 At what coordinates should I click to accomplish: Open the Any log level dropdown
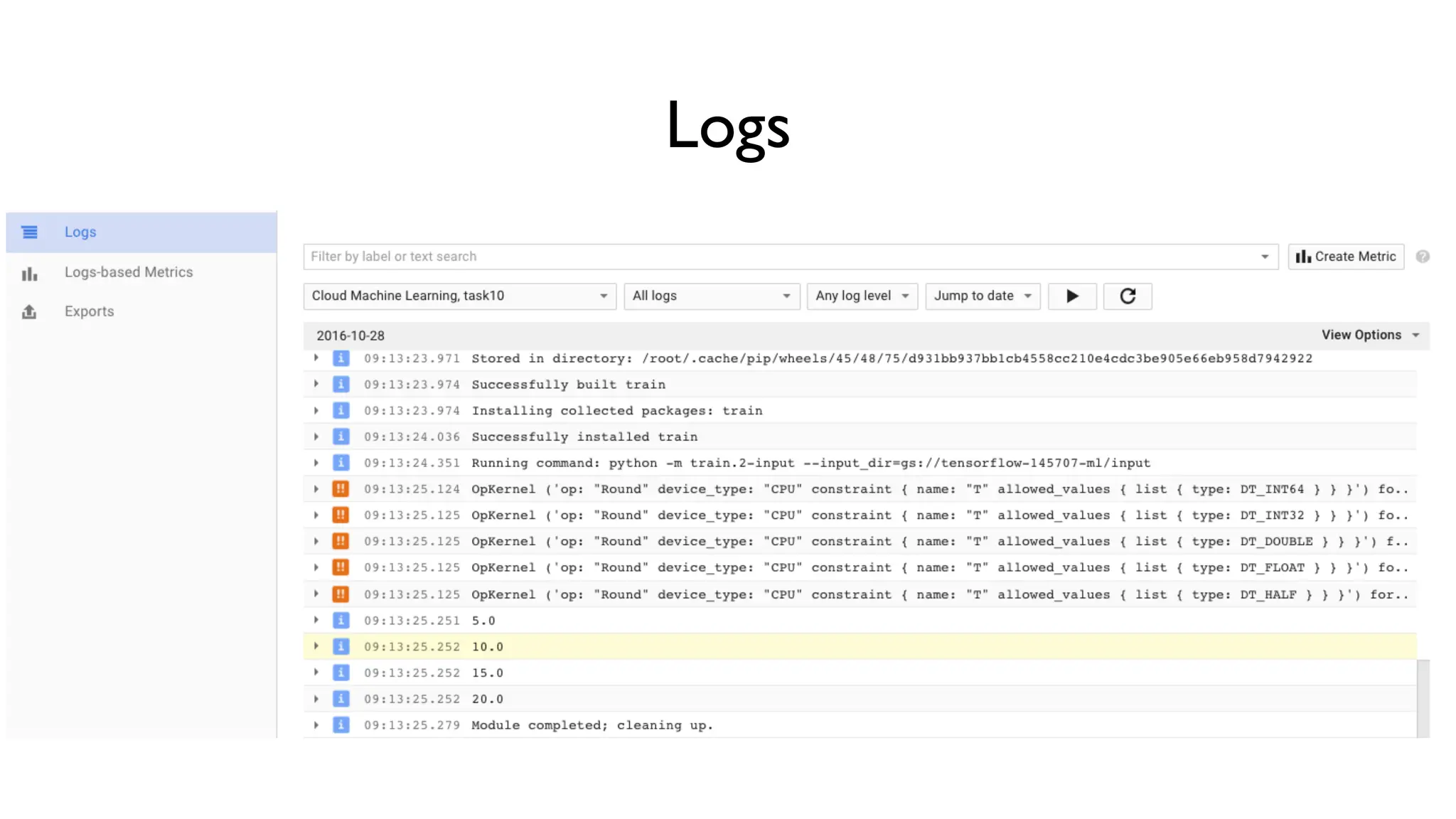point(862,296)
